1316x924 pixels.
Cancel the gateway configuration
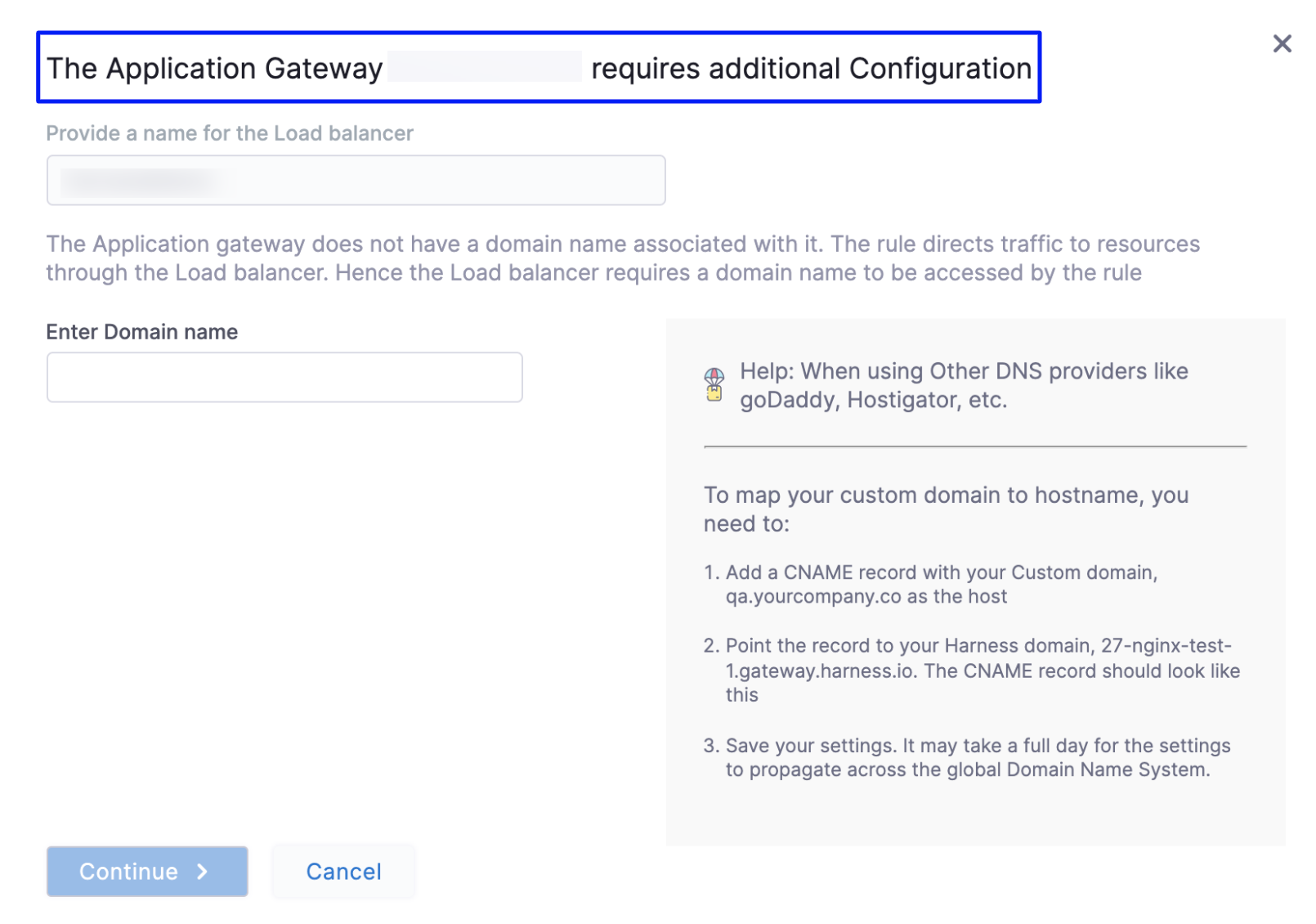[343, 872]
